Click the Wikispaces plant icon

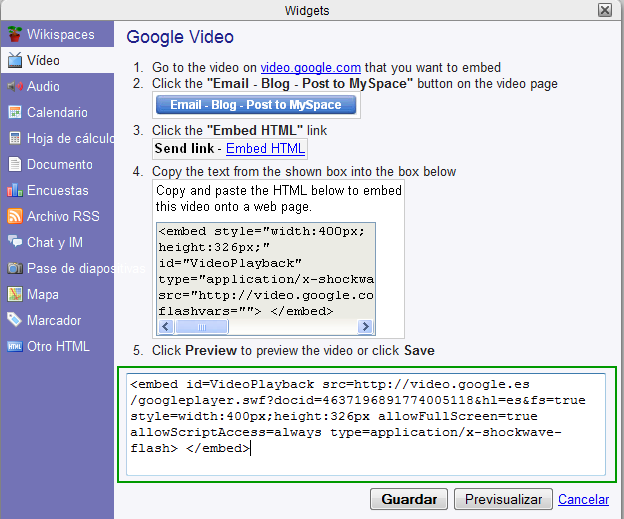coord(15,34)
